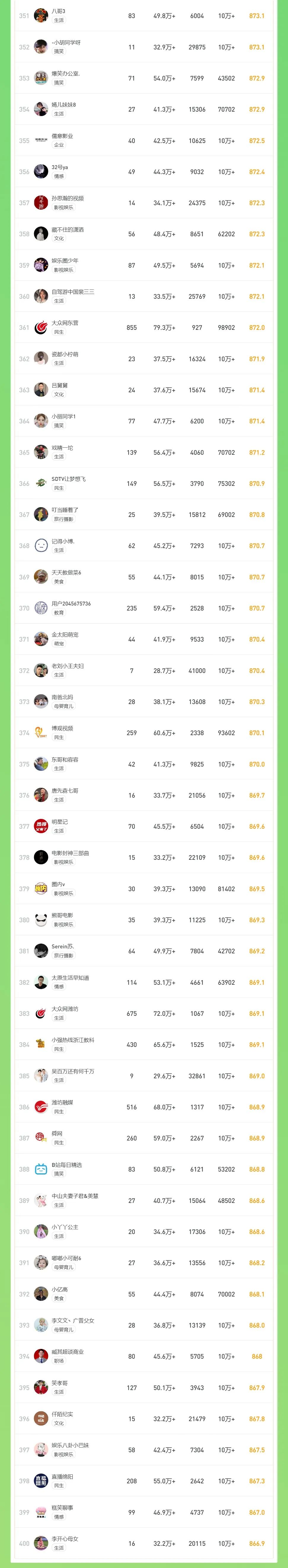Click the 大众网东营 red logo avatar
Viewport: 288px width, 1568px height.
point(41,327)
